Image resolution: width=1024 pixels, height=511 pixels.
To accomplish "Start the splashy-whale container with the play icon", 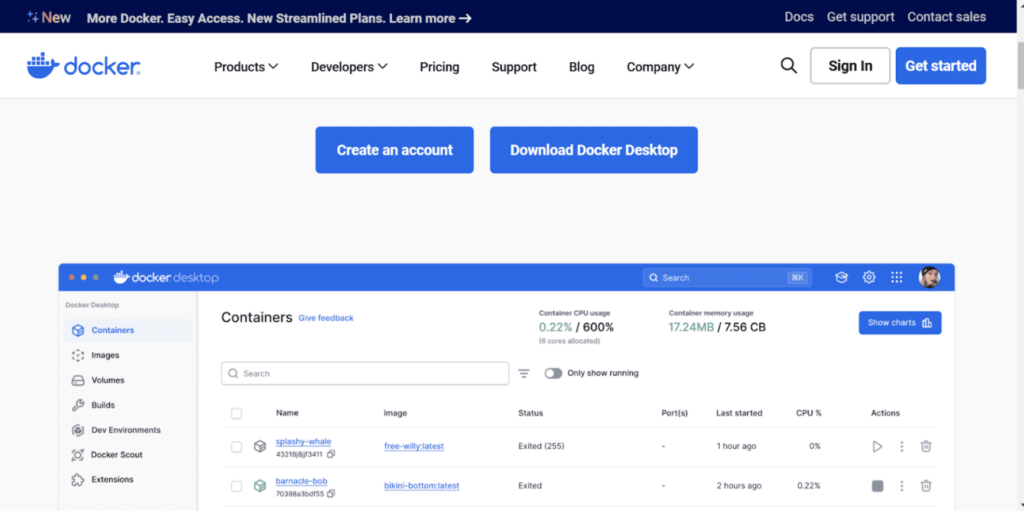I will pyautogui.click(x=877, y=446).
